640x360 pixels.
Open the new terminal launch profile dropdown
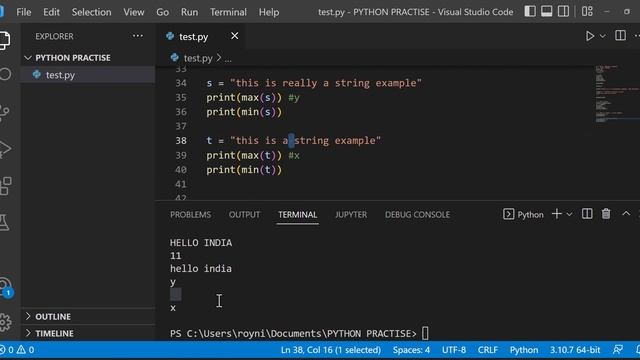[x=569, y=214]
